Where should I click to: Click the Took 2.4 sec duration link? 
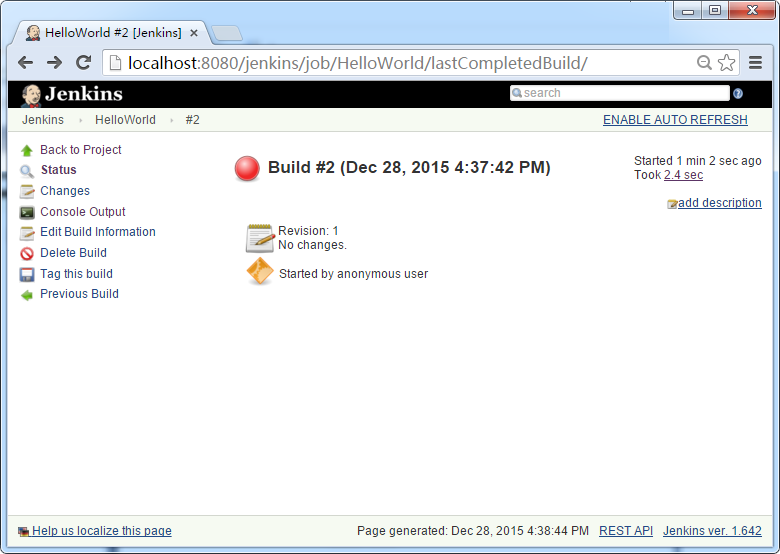(x=683, y=175)
